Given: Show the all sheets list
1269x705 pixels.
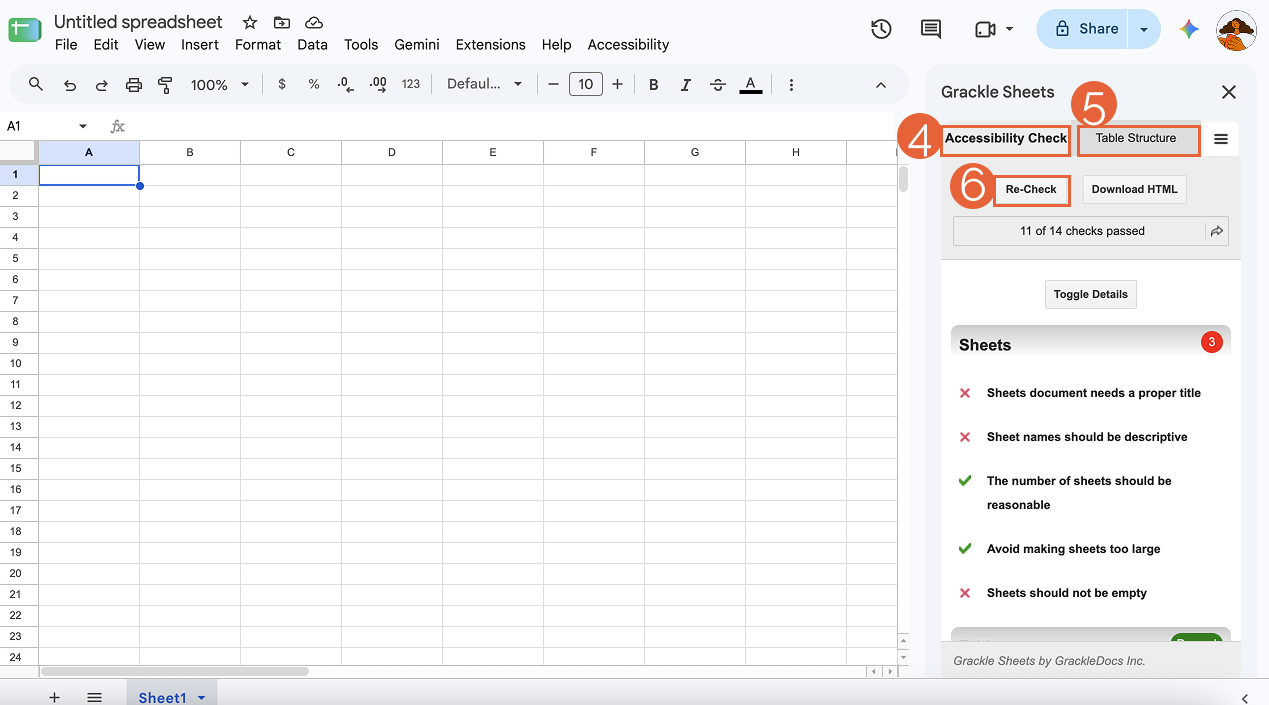Looking at the screenshot, I should coord(94,697).
